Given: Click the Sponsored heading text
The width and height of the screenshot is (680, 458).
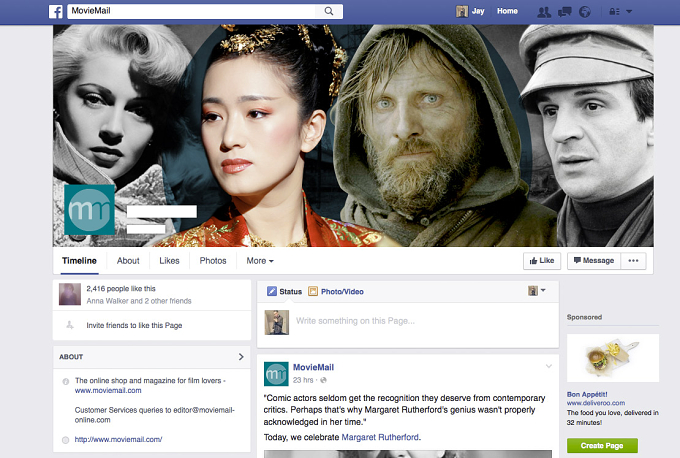Looking at the screenshot, I should pos(584,317).
